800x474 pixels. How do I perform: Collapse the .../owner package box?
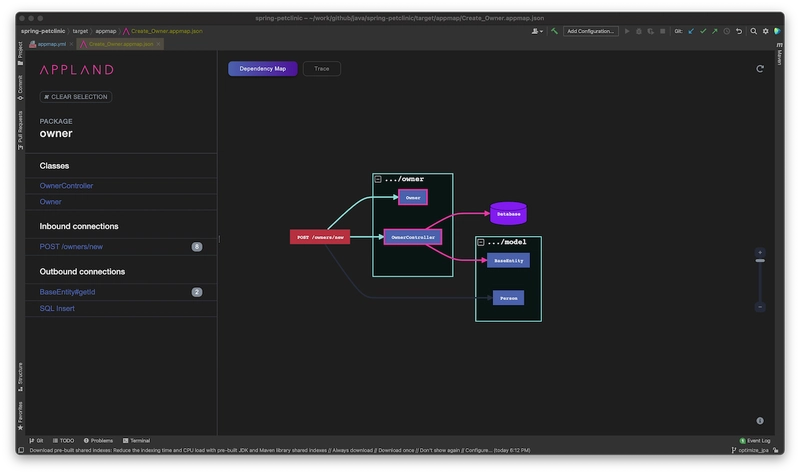(x=378, y=179)
